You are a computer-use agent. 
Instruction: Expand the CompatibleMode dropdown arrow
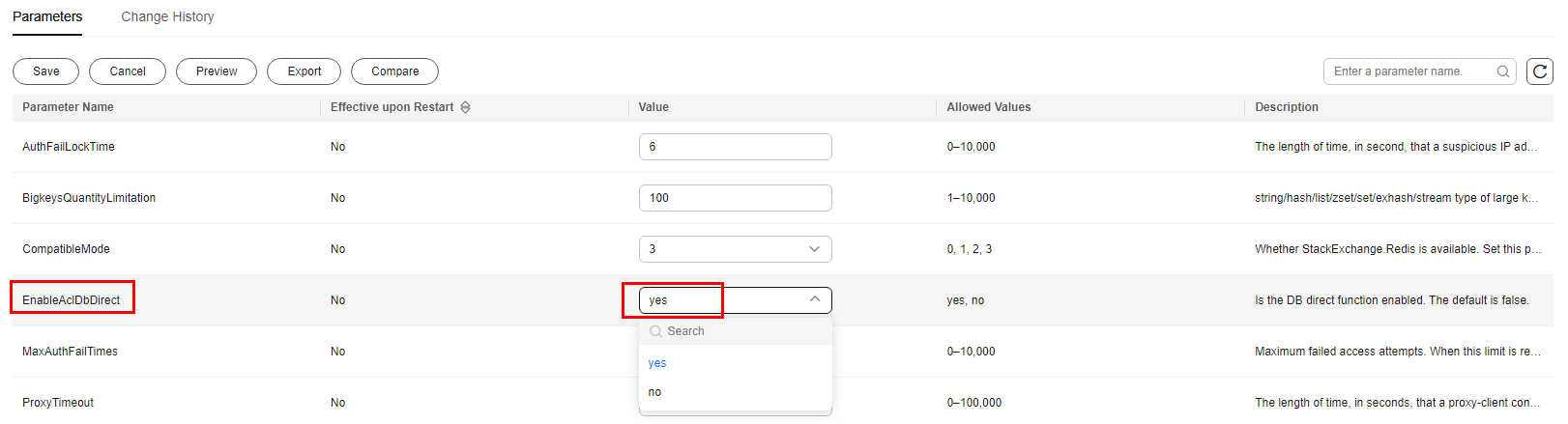pos(814,249)
